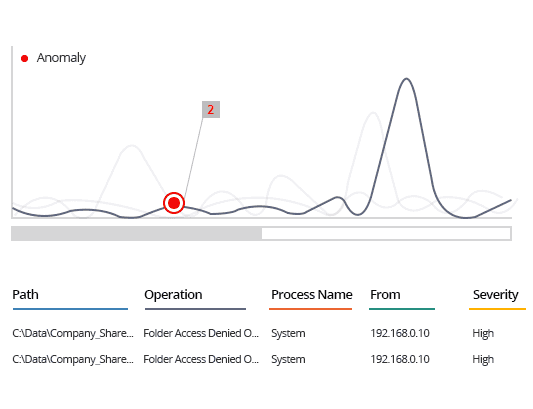Click the anomaly count label showing 2

[211, 109]
